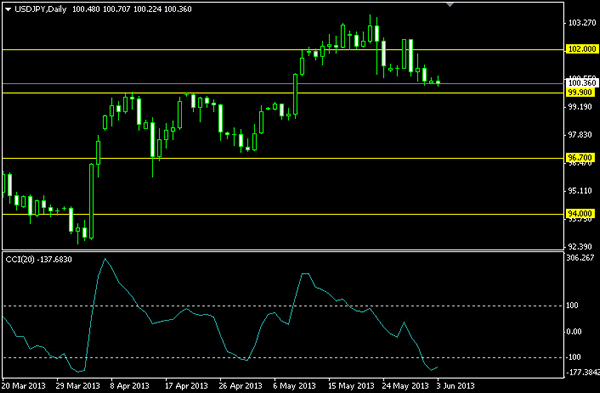Click the 3 Jun 2013 date label
The height and width of the screenshot is (393, 600).
(x=456, y=386)
